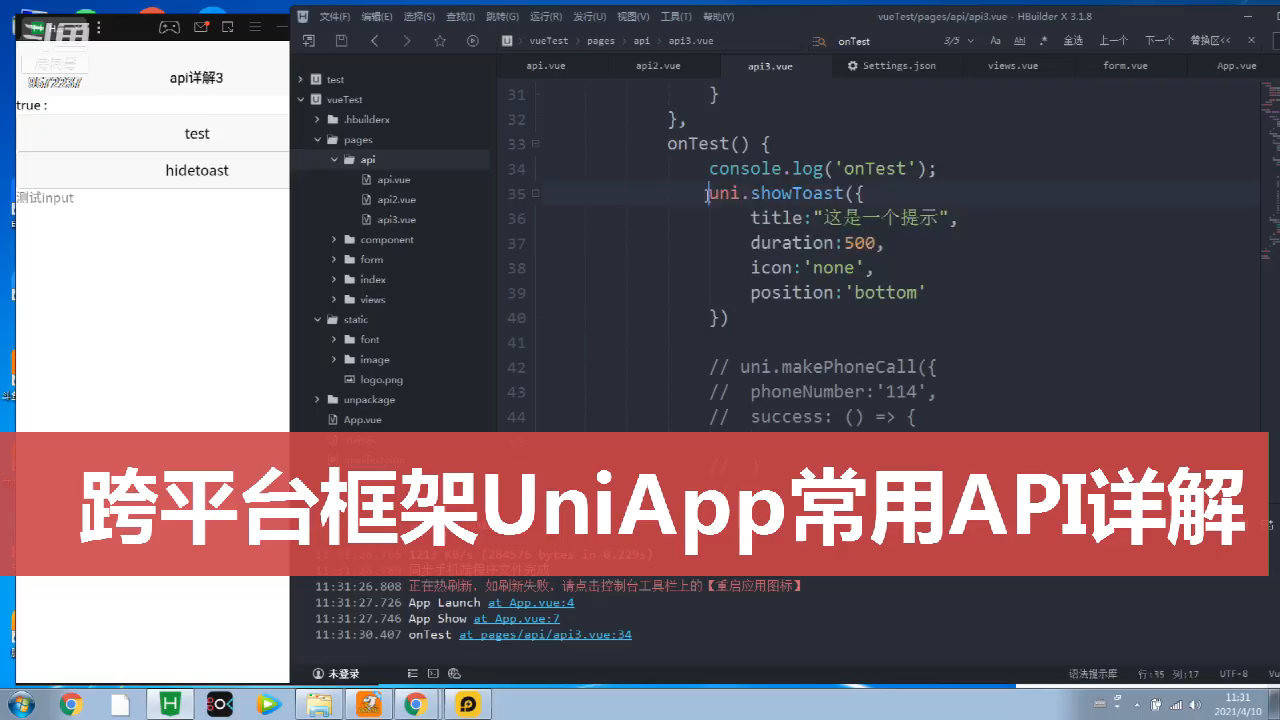Open the mail icon in emulator title bar
Image resolution: width=1280 pixels, height=720 pixels.
click(201, 27)
